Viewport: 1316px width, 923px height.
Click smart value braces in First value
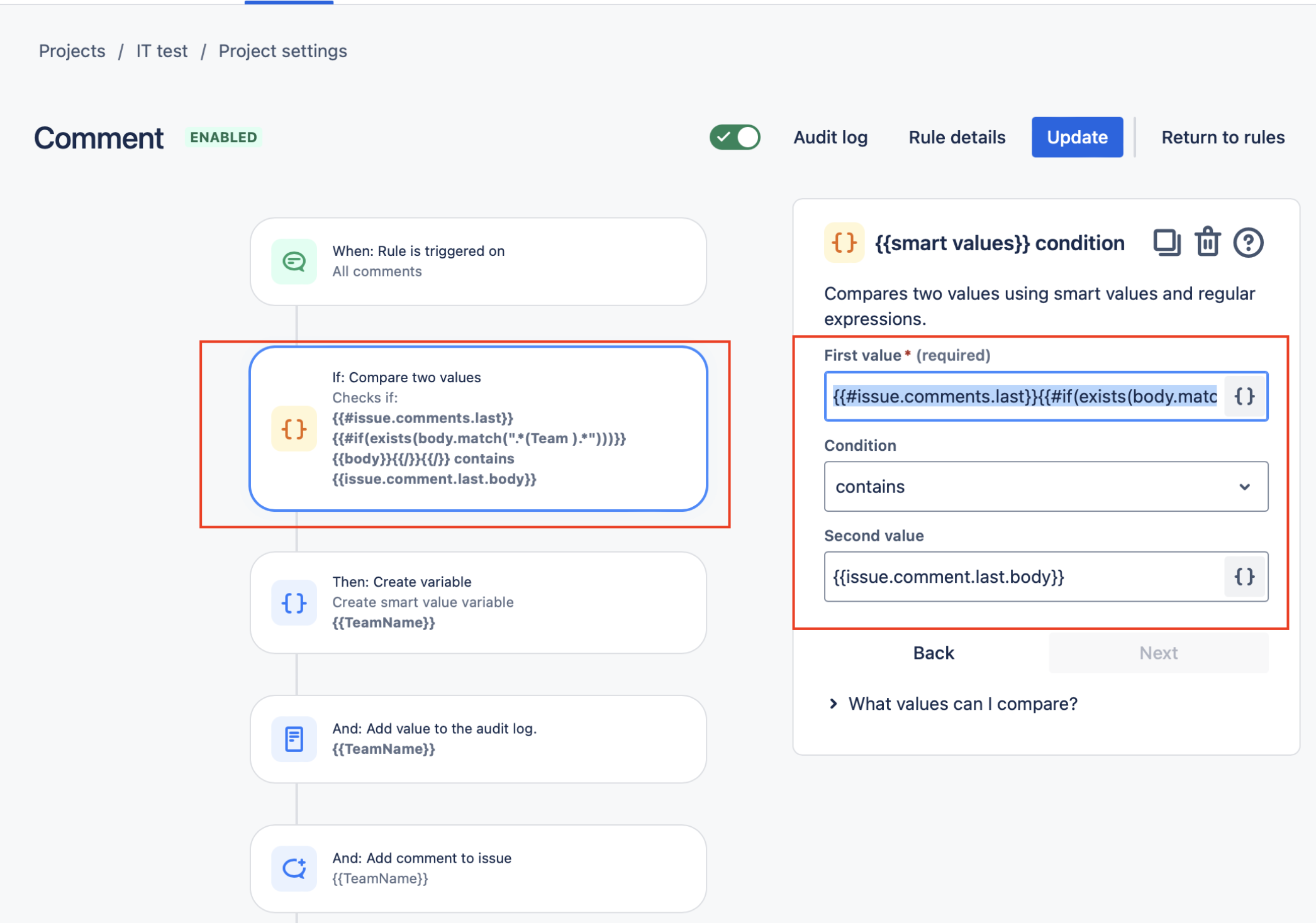click(x=1244, y=396)
